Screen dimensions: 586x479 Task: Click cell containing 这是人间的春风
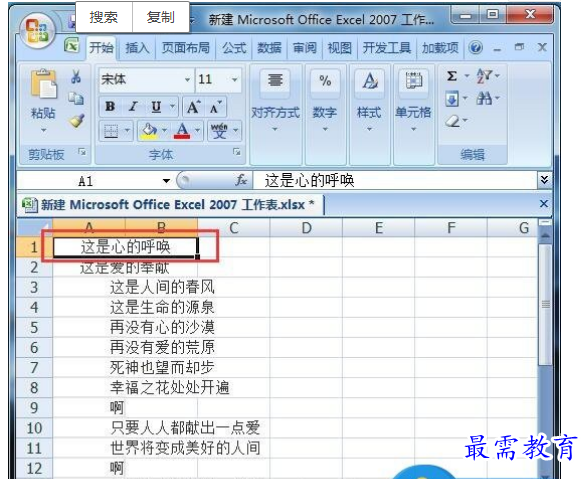coord(162,288)
